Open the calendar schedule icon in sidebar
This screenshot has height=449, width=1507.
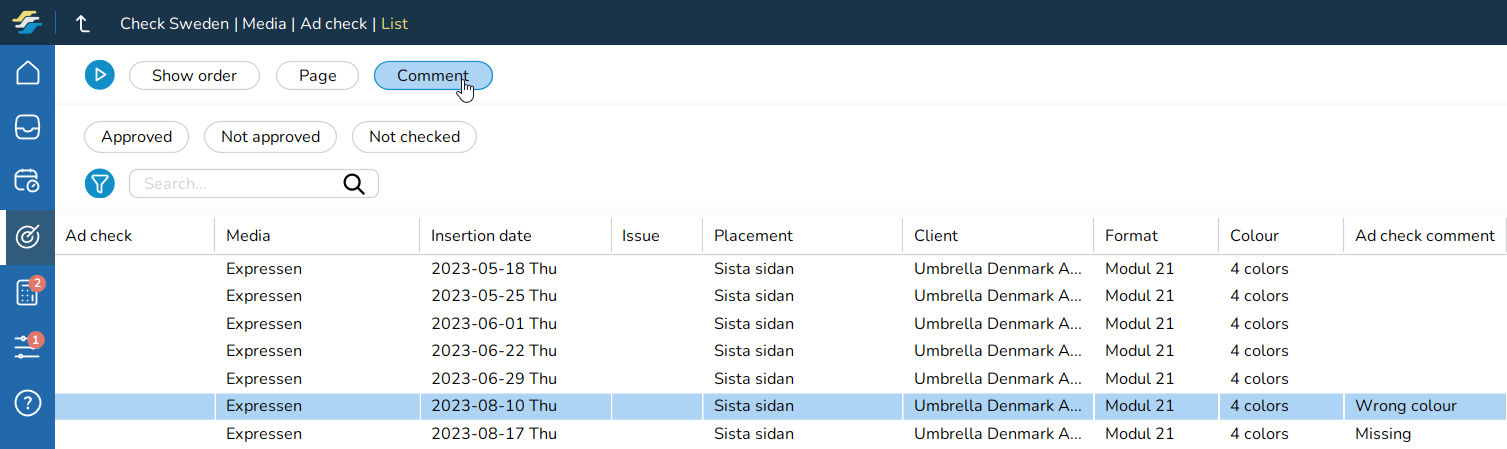pyautogui.click(x=28, y=181)
